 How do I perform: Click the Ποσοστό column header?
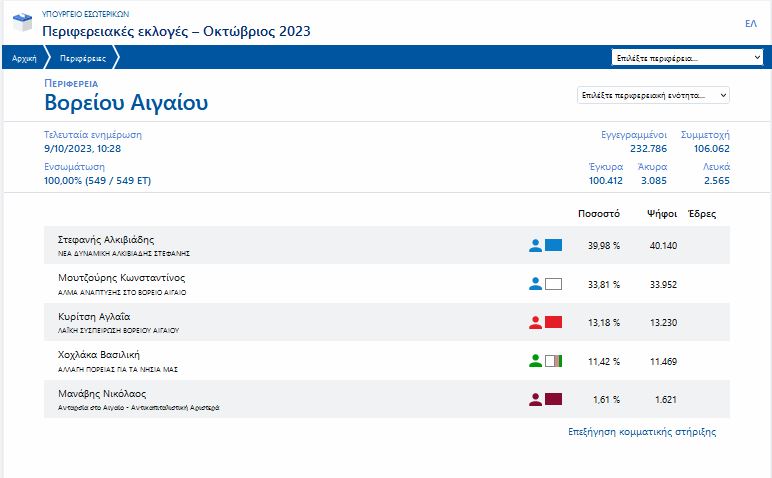600,214
